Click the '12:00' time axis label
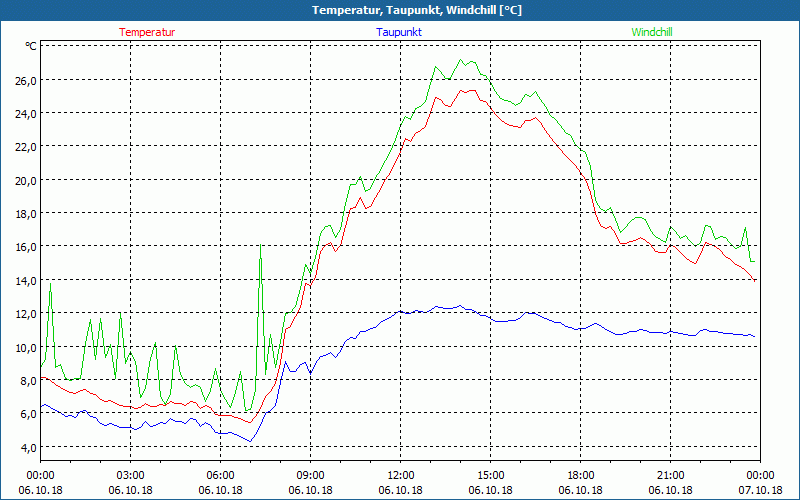This screenshot has width=800, height=500. (401, 476)
